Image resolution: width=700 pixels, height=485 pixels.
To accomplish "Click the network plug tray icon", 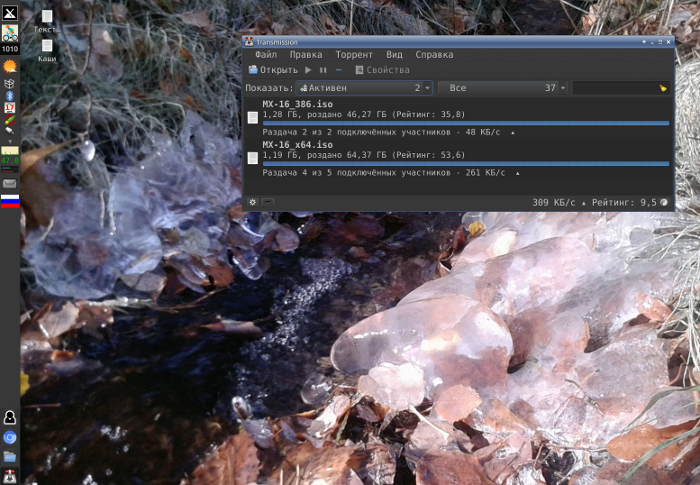I will click(9, 130).
